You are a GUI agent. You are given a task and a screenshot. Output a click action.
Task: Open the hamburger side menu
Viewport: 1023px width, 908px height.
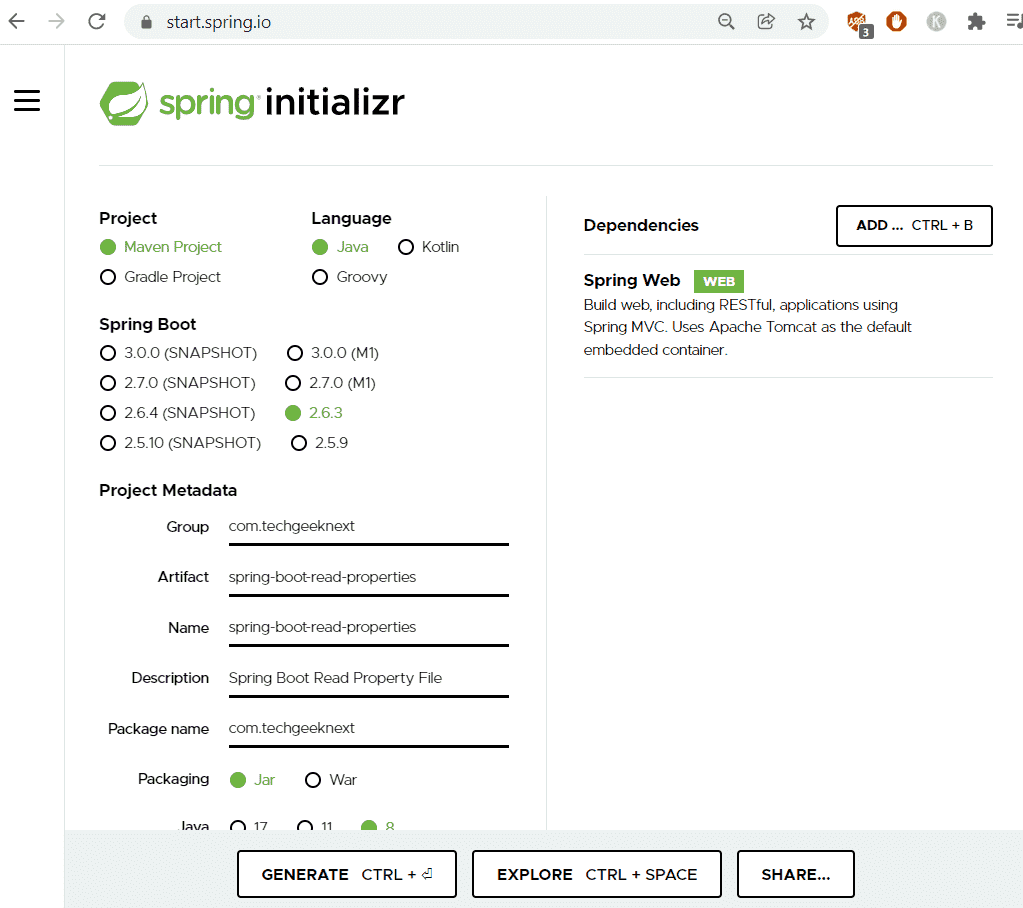(27, 100)
